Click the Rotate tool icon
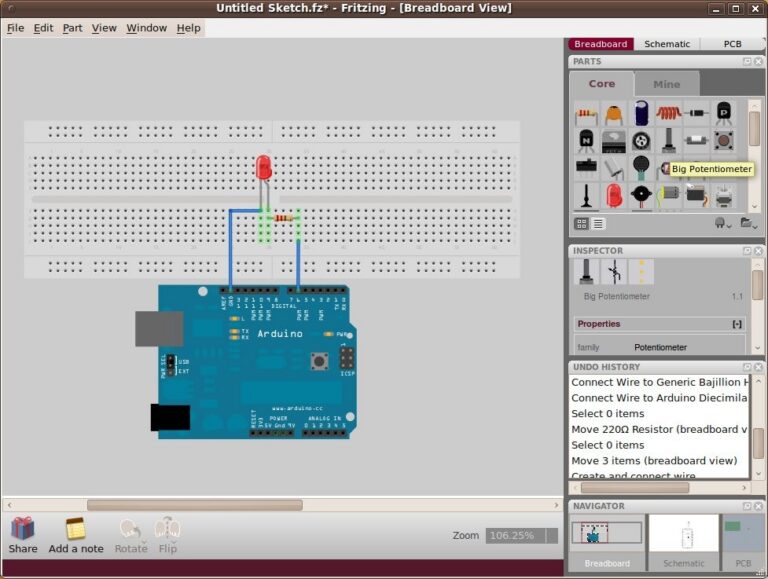 click(130, 530)
